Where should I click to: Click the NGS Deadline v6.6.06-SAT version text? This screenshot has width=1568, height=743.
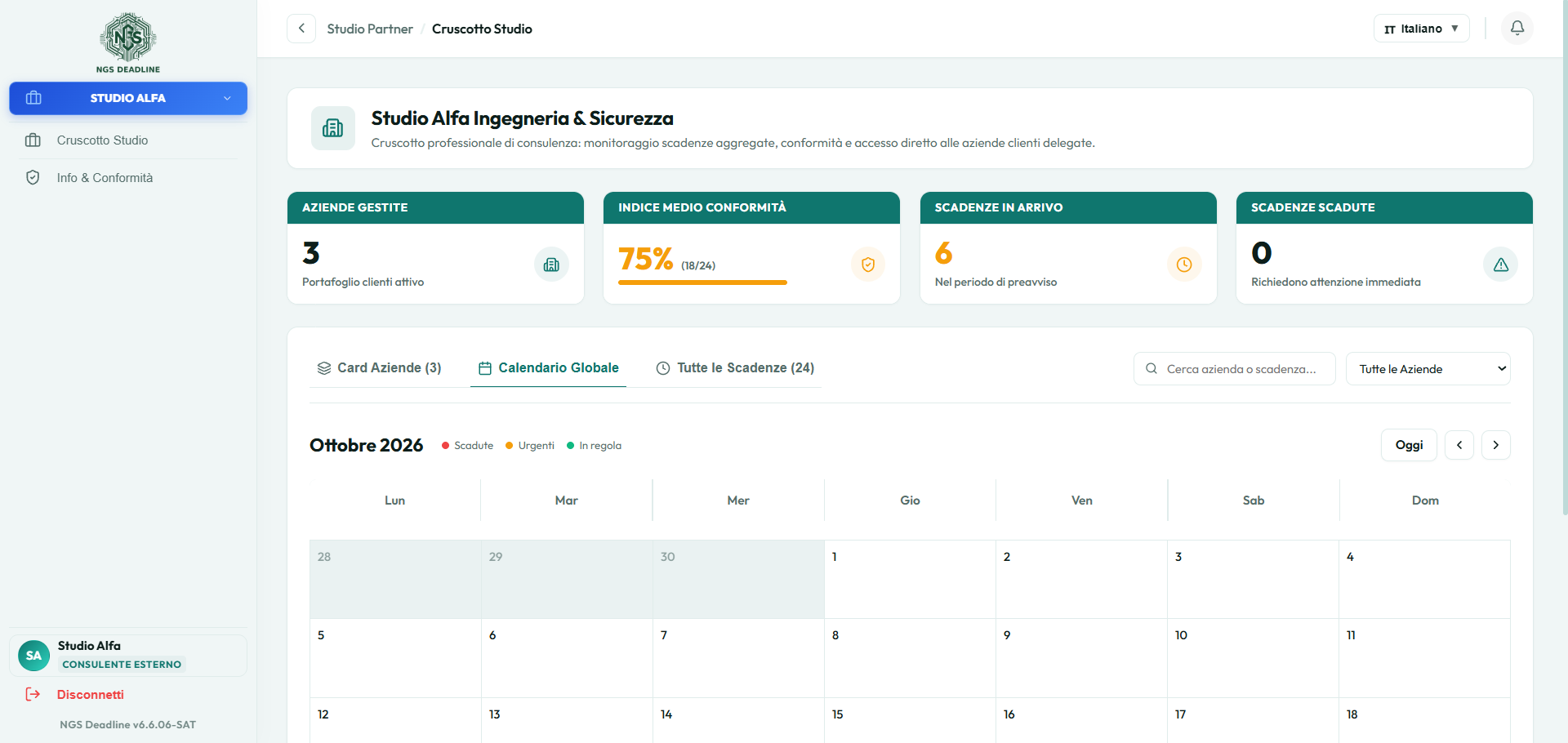tap(128, 725)
